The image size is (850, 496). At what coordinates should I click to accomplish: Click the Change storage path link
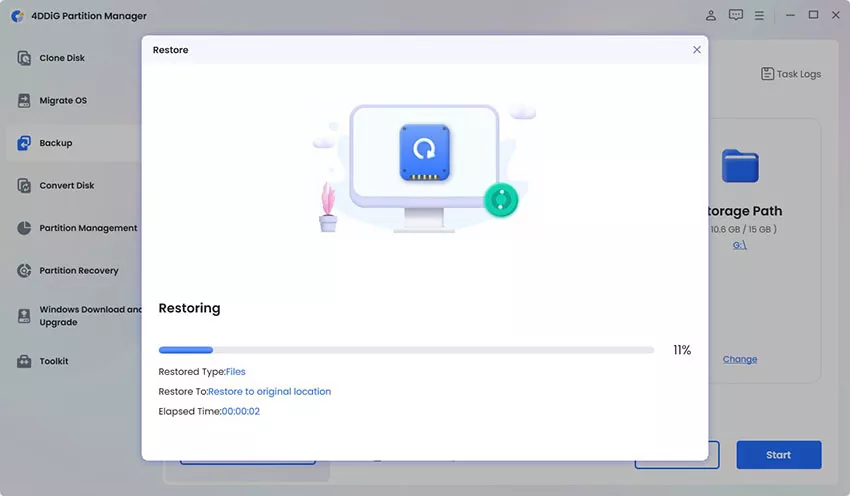click(x=740, y=359)
